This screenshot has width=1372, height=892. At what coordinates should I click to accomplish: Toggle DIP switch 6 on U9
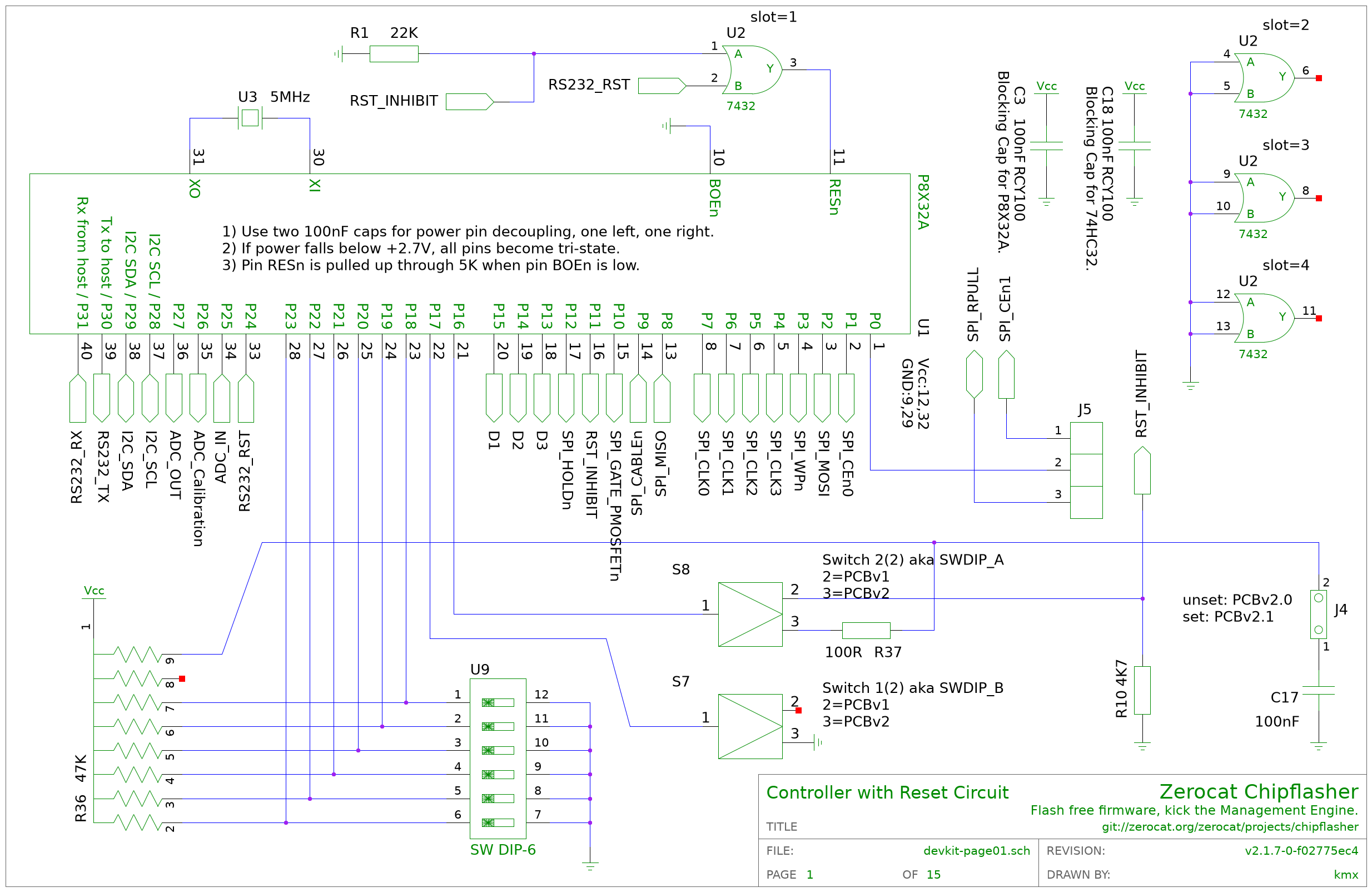point(498,822)
